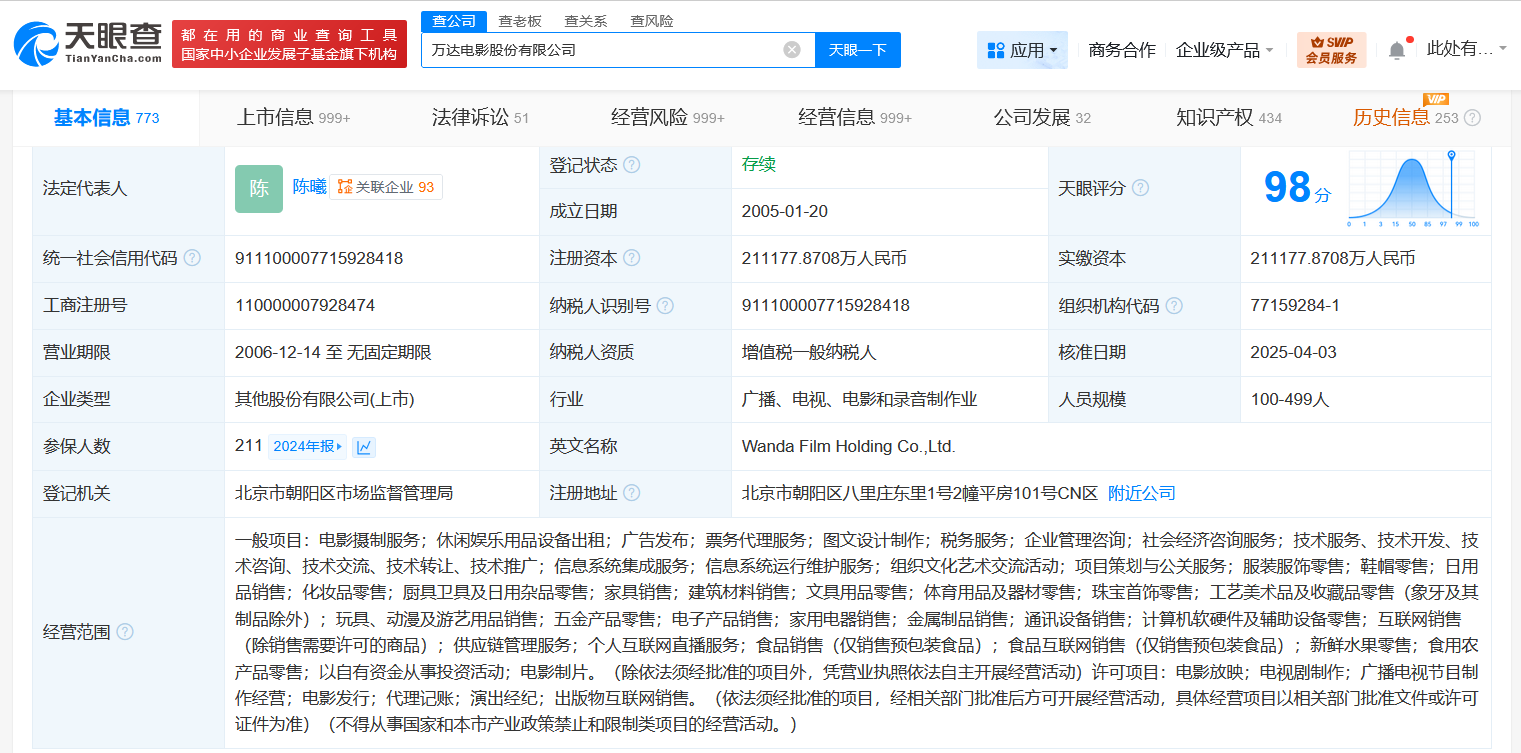Open 参保人数 trend chart icon
This screenshot has width=1521, height=753.
pyautogui.click(x=363, y=446)
